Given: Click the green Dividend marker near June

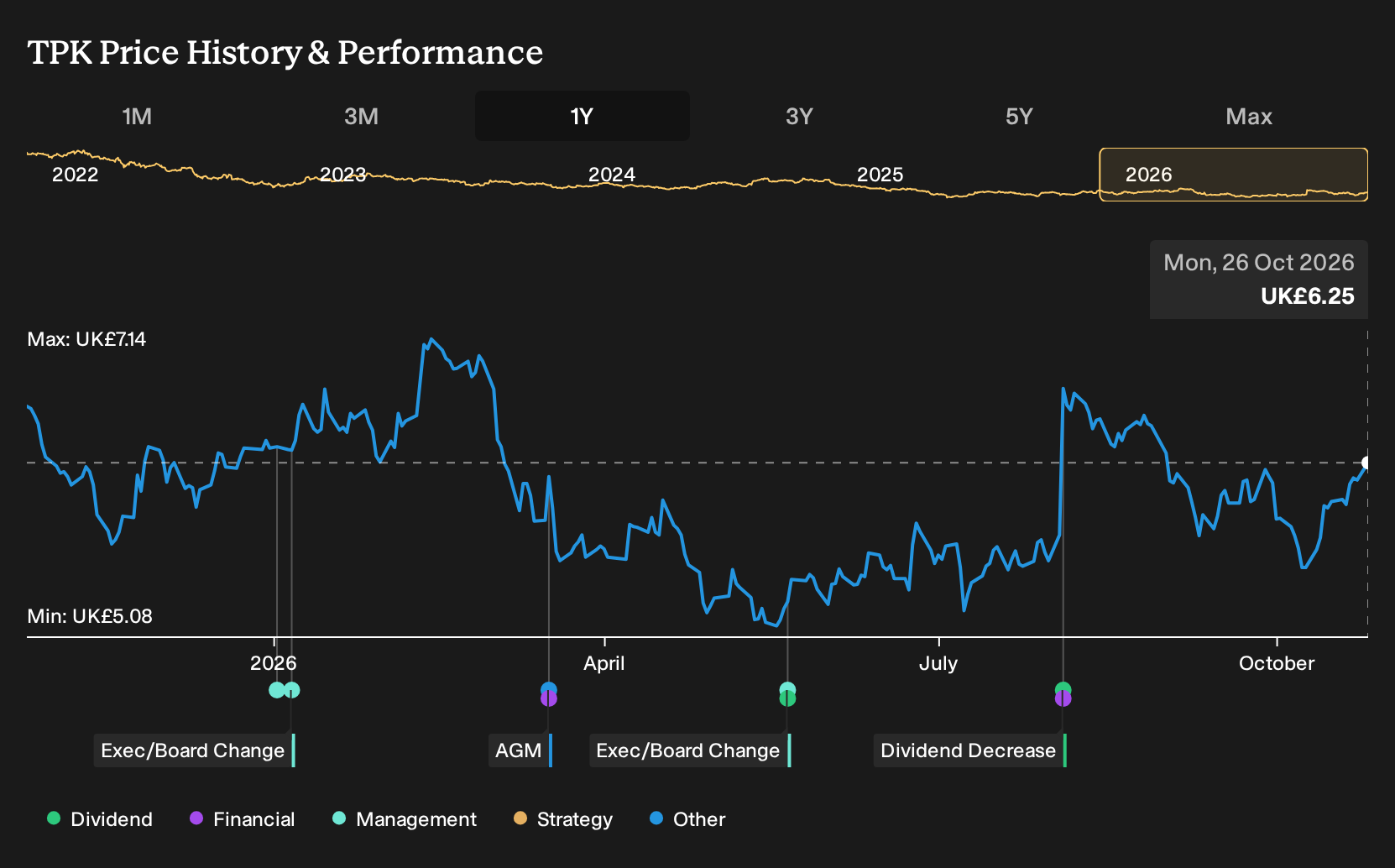Looking at the screenshot, I should (x=787, y=699).
